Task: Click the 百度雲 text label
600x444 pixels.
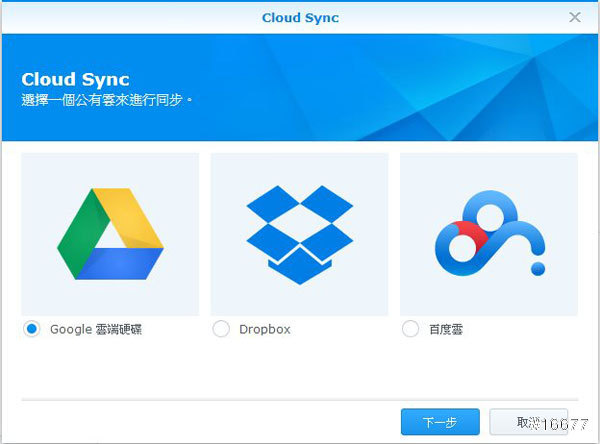Action: [446, 329]
